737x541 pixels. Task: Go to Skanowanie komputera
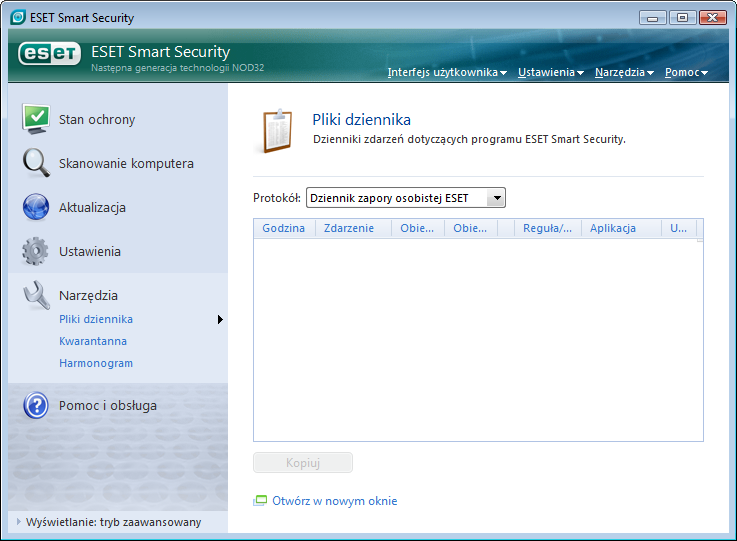(x=126, y=163)
